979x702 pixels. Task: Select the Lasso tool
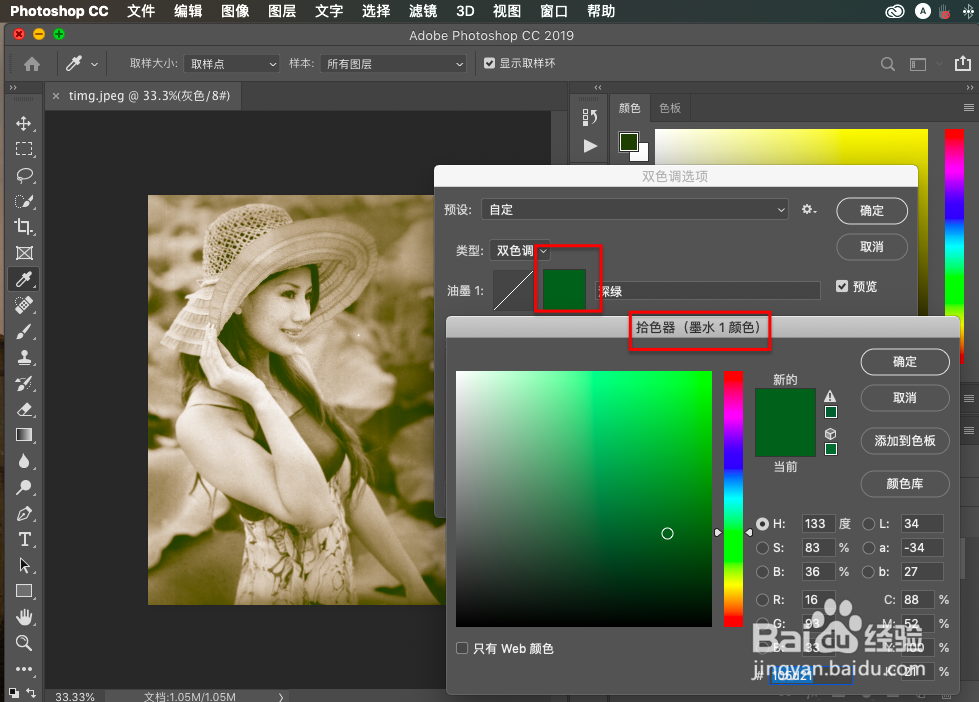[x=24, y=175]
